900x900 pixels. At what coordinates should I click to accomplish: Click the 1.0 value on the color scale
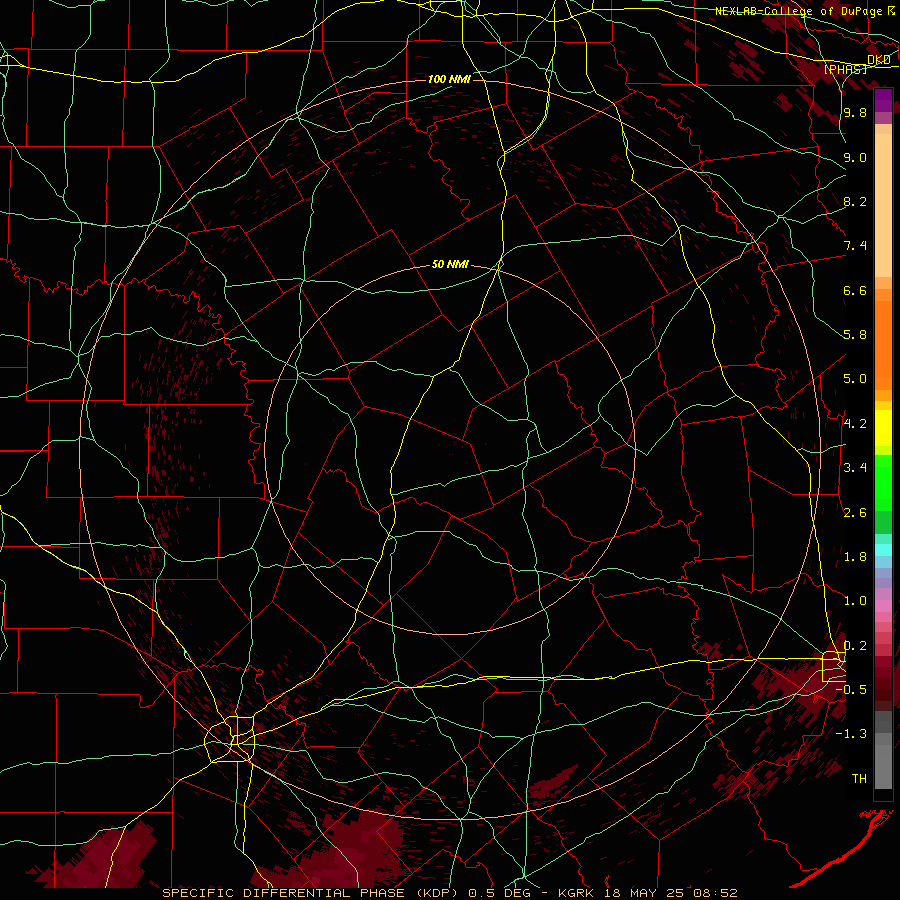[x=855, y=602]
